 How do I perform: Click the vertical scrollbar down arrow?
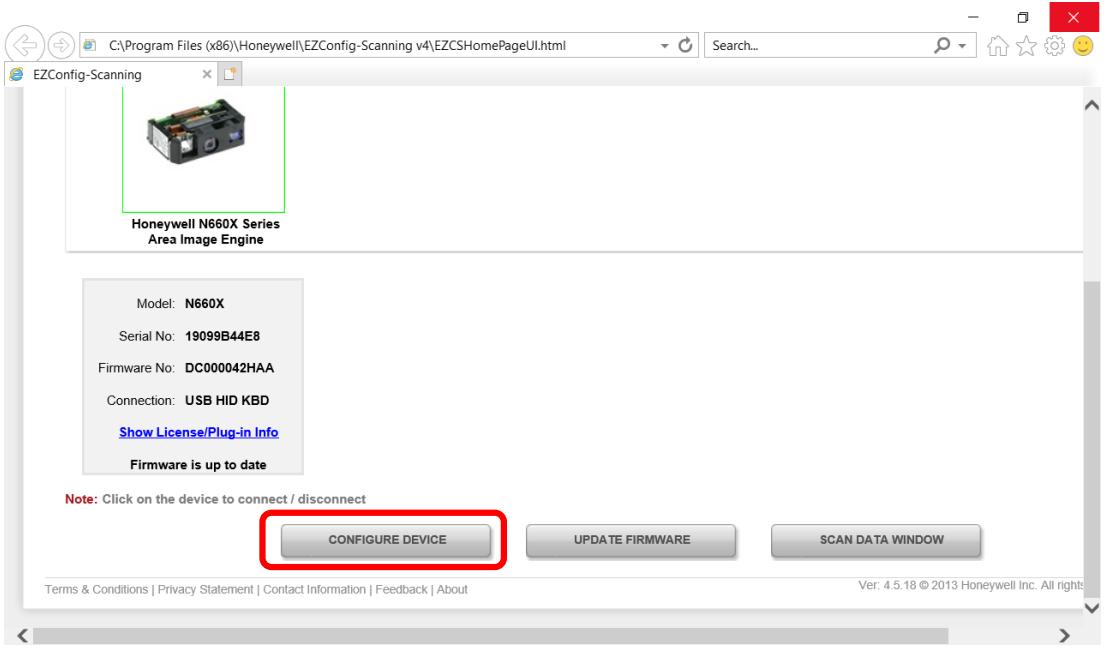click(1092, 608)
